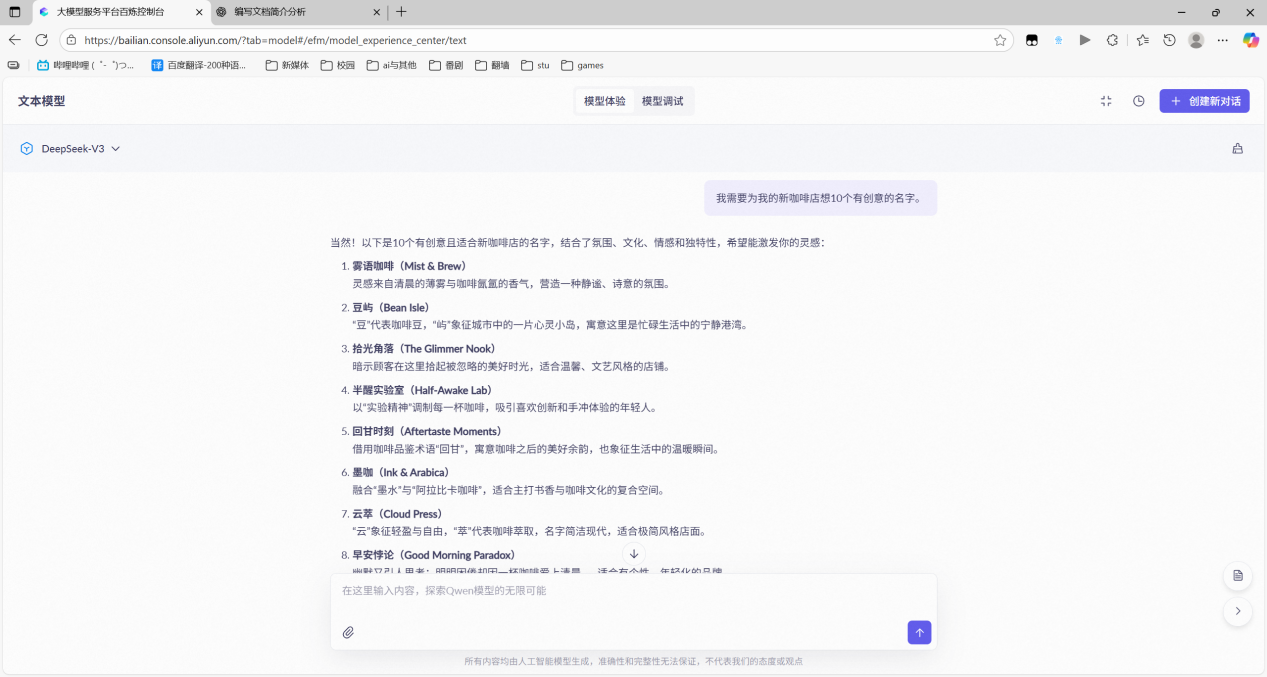Click 墨咖 (Ink & Arabica) name

[x=403, y=472]
